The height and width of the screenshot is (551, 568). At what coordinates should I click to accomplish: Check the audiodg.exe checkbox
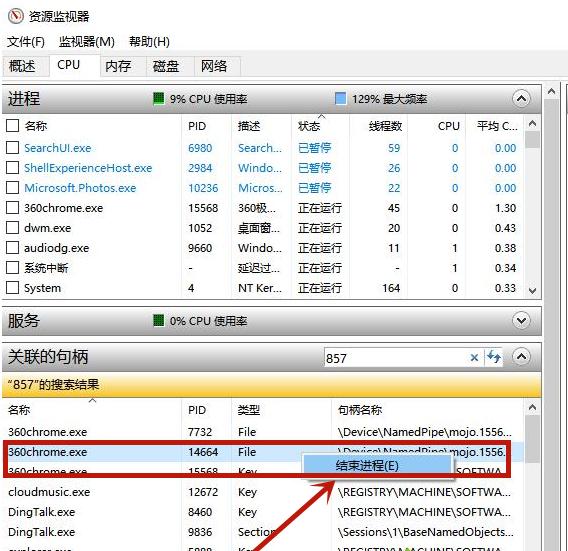(12, 247)
